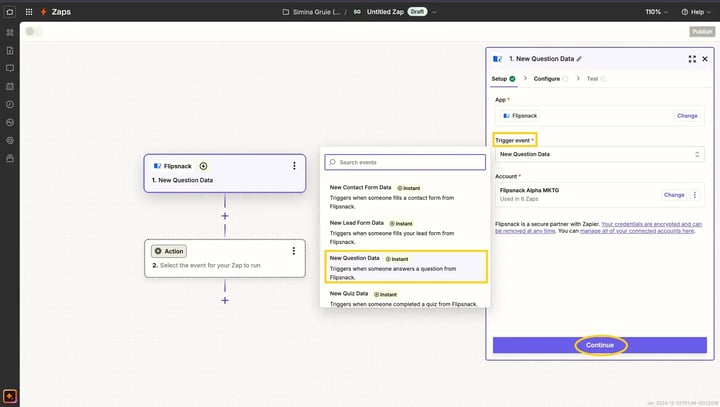Open the Untitled Zap dropdown arrow
The height and width of the screenshot is (407, 720).
point(434,12)
